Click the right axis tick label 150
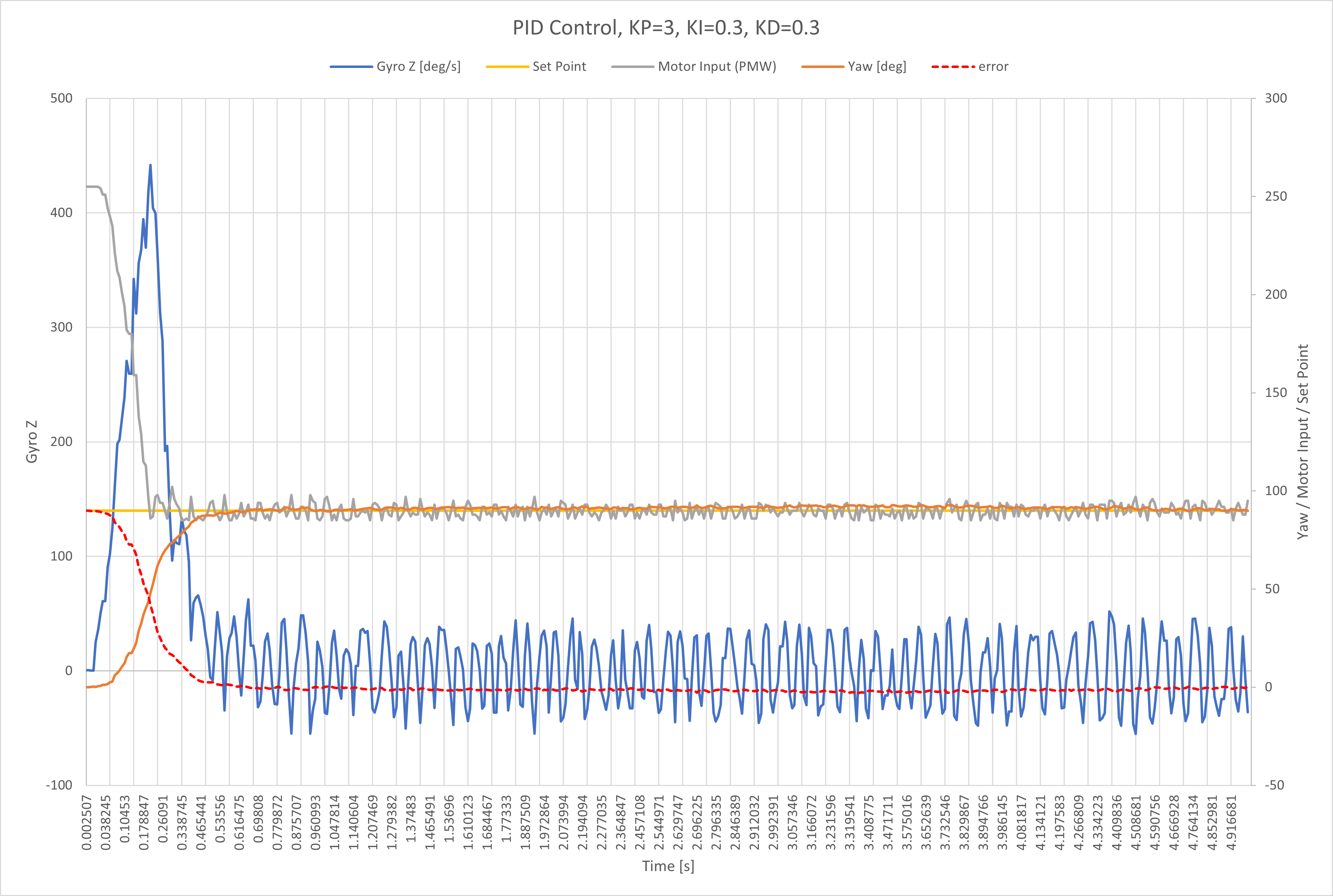This screenshot has height=896, width=1333. [x=1276, y=393]
